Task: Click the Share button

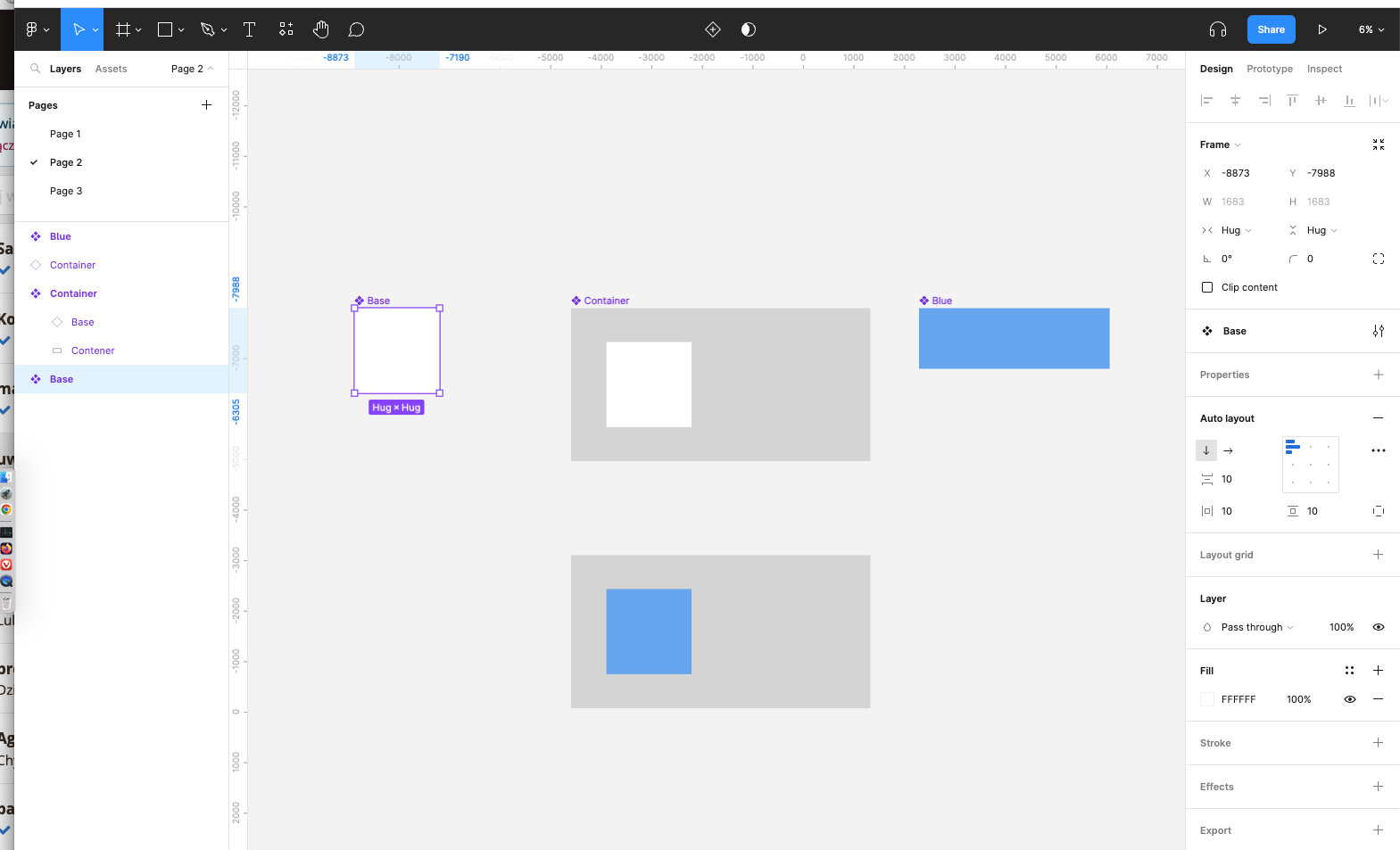Action: coord(1272,29)
